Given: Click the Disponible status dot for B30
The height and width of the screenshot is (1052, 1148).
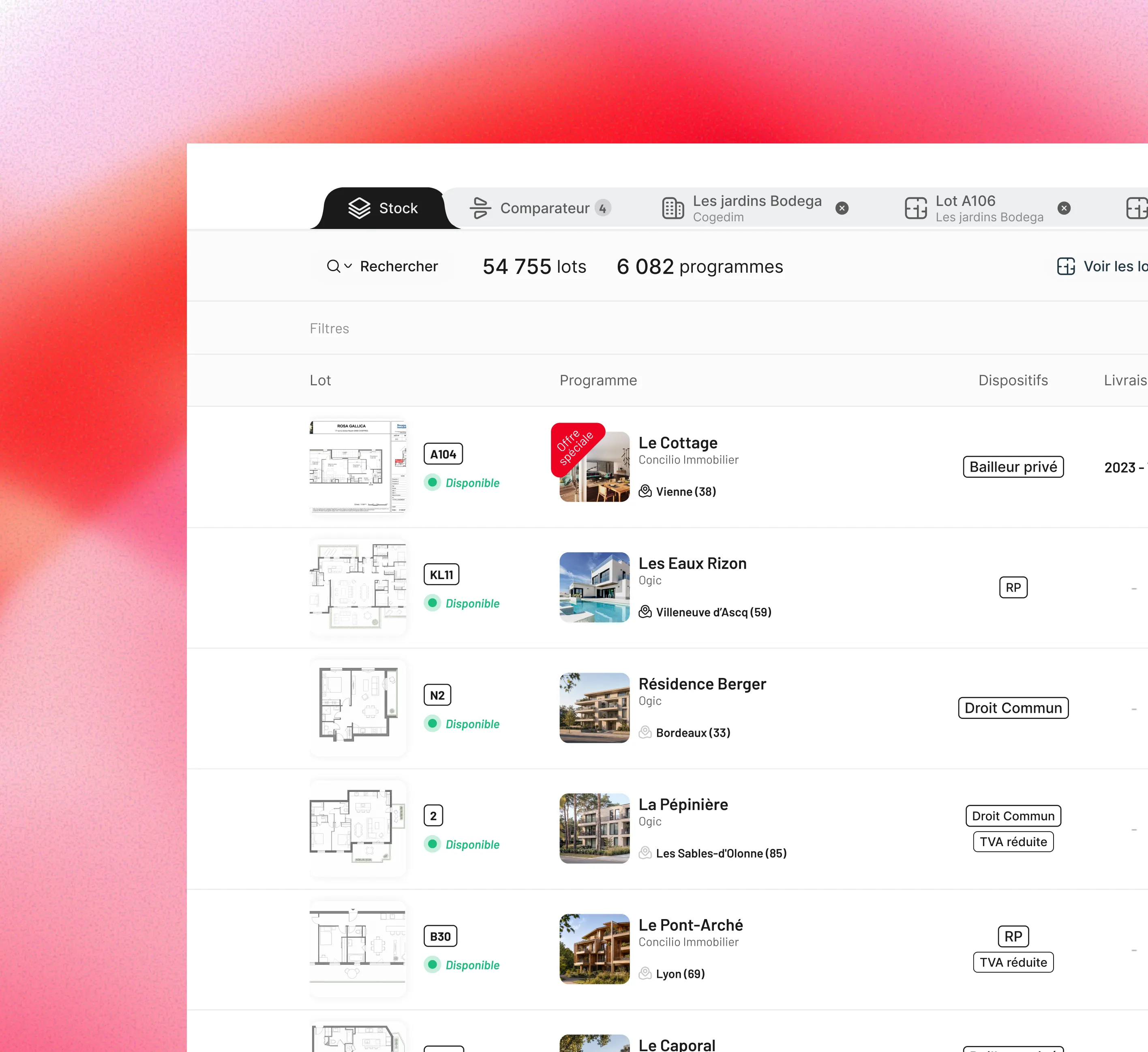Looking at the screenshot, I should (x=432, y=965).
